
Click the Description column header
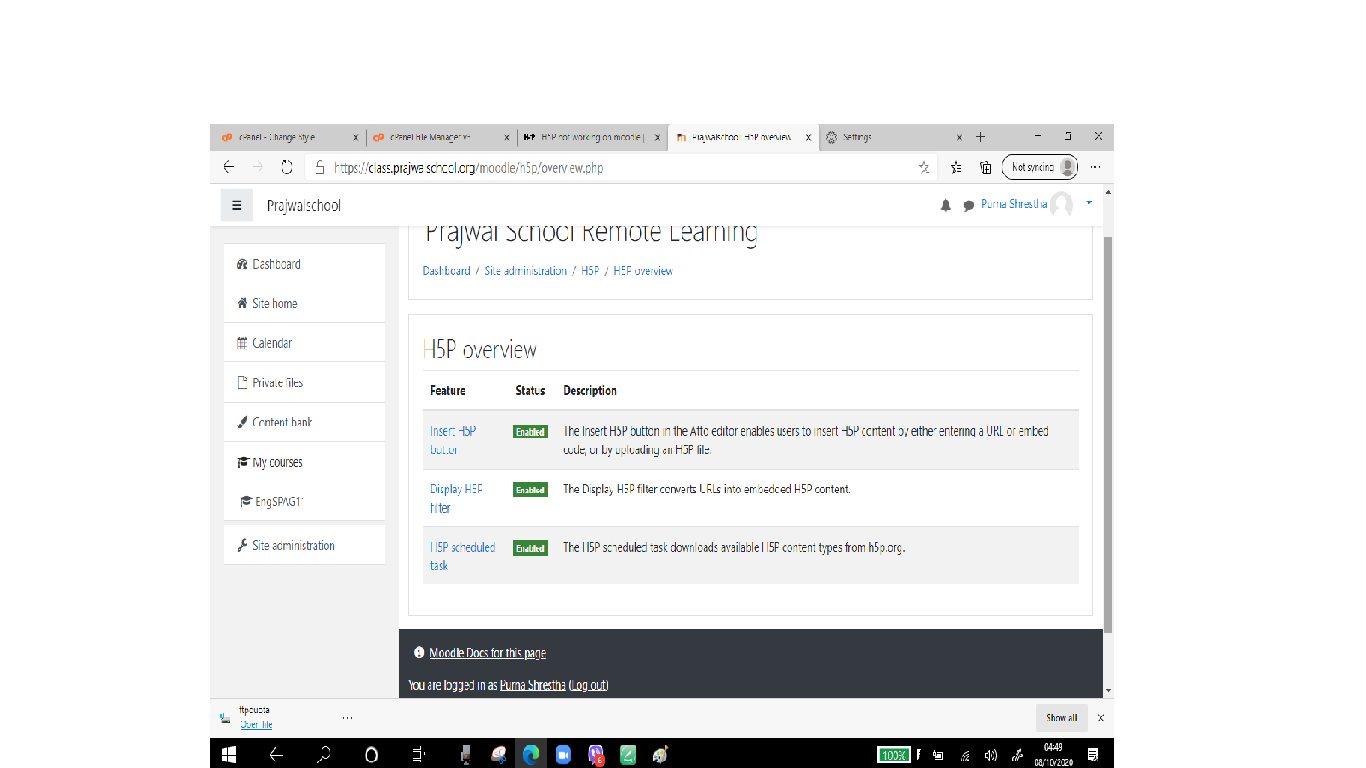pyautogui.click(x=590, y=390)
